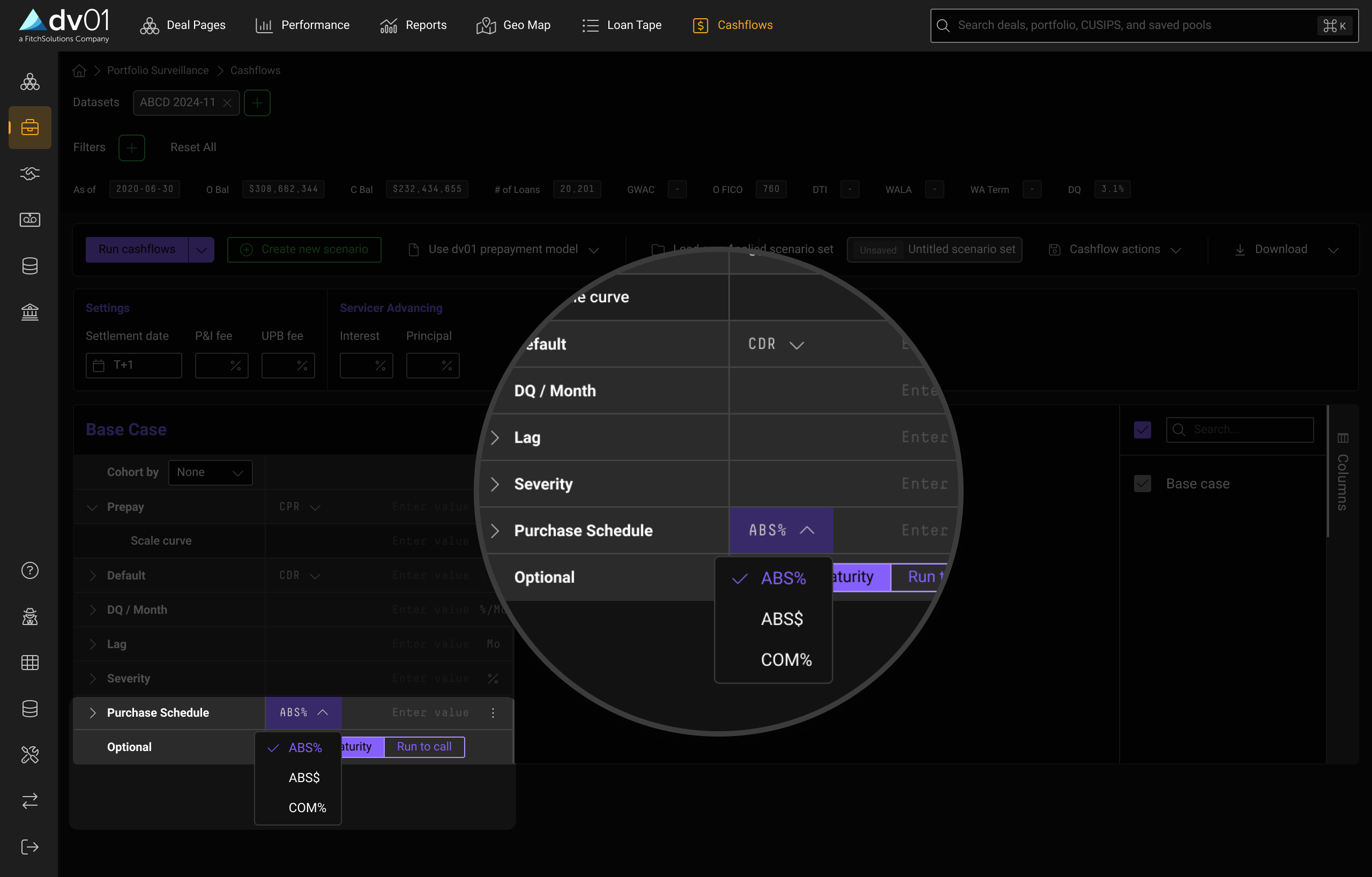Click the logout icon at sidebar bottom
This screenshot has width=1372, height=877.
pyautogui.click(x=29, y=847)
